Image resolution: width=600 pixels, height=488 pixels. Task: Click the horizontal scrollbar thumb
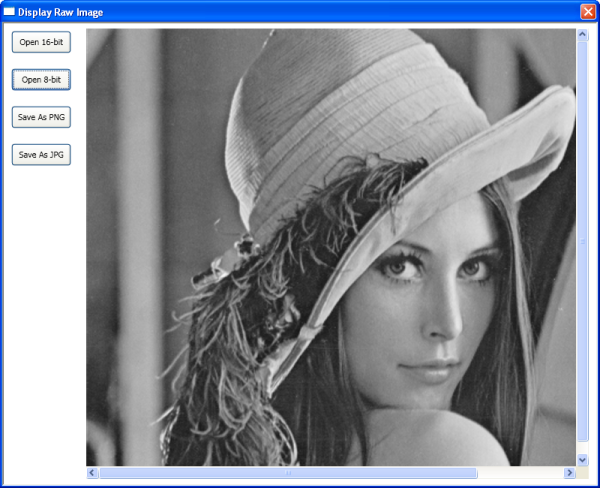coord(288,473)
